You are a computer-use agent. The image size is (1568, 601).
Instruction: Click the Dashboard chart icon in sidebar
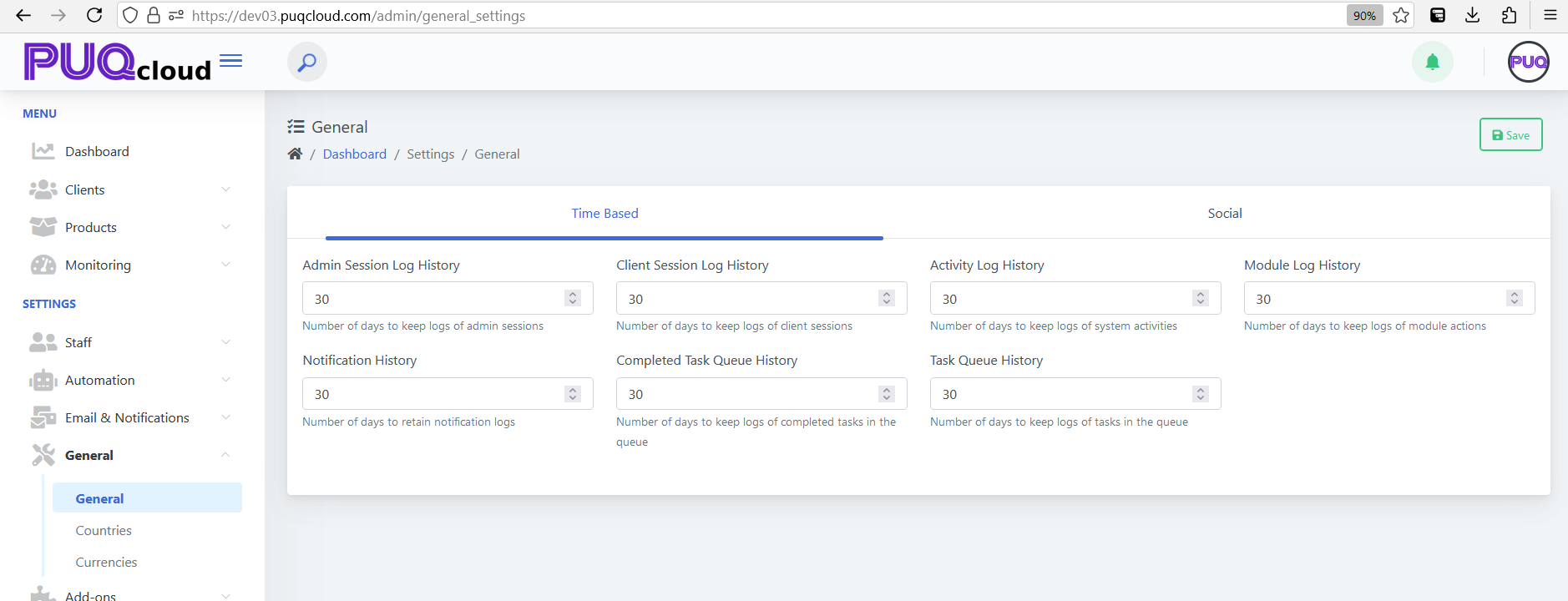point(43,151)
